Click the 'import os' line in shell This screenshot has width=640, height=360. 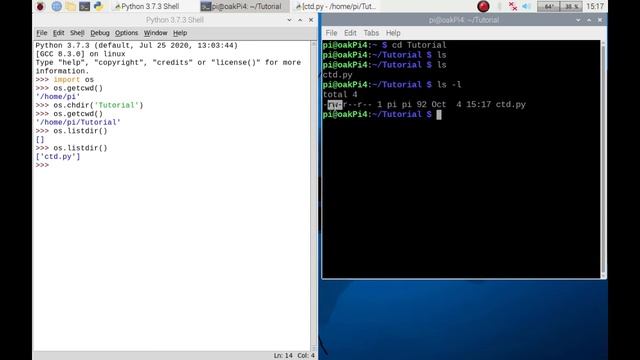(64, 80)
